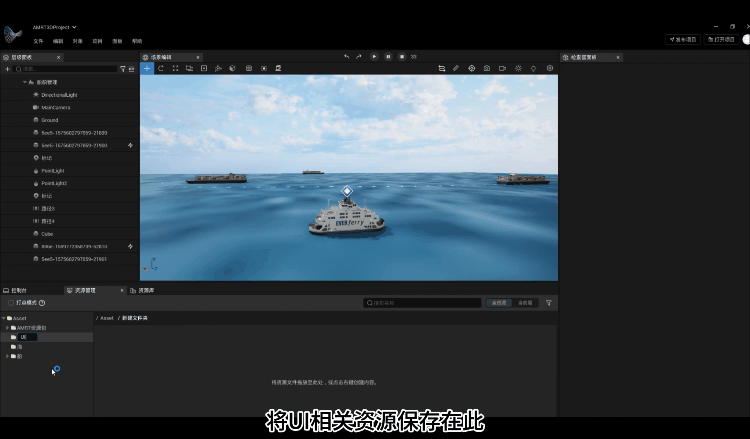Click Asset in the breadcrumb path
This screenshot has height=439, width=750.
tap(107, 318)
